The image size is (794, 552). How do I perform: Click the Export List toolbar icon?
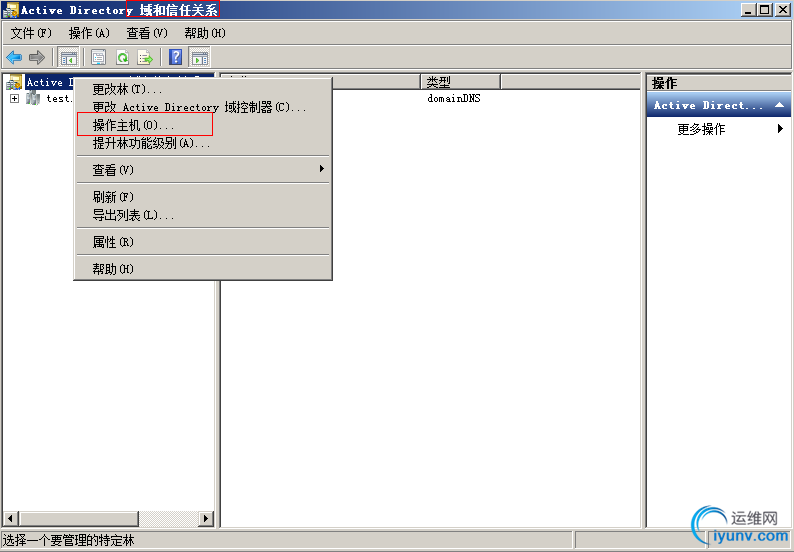pos(145,57)
